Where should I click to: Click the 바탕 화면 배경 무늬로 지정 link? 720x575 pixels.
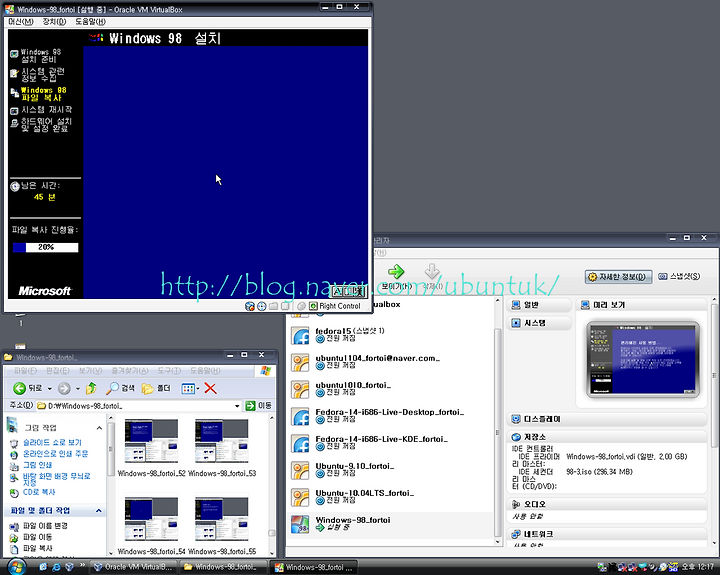[56, 479]
